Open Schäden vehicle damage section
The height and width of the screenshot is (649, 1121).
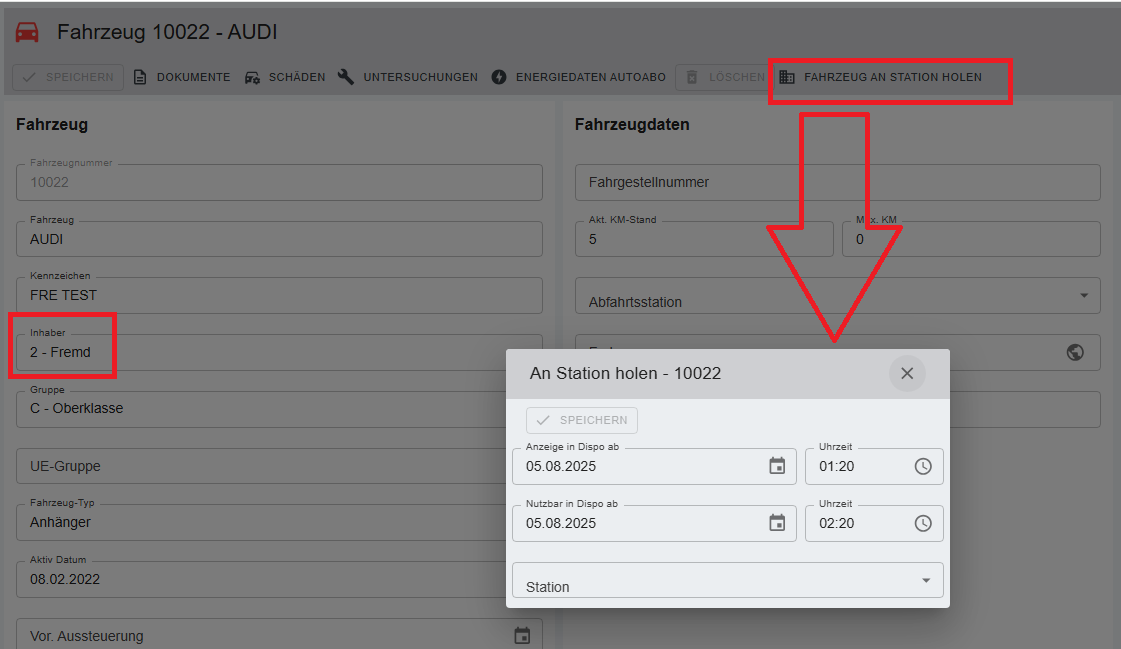[285, 77]
